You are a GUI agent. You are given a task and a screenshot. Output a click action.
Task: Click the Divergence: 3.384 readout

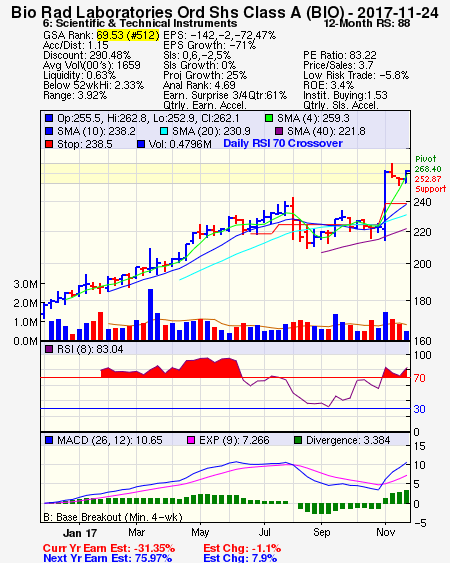pos(348,441)
